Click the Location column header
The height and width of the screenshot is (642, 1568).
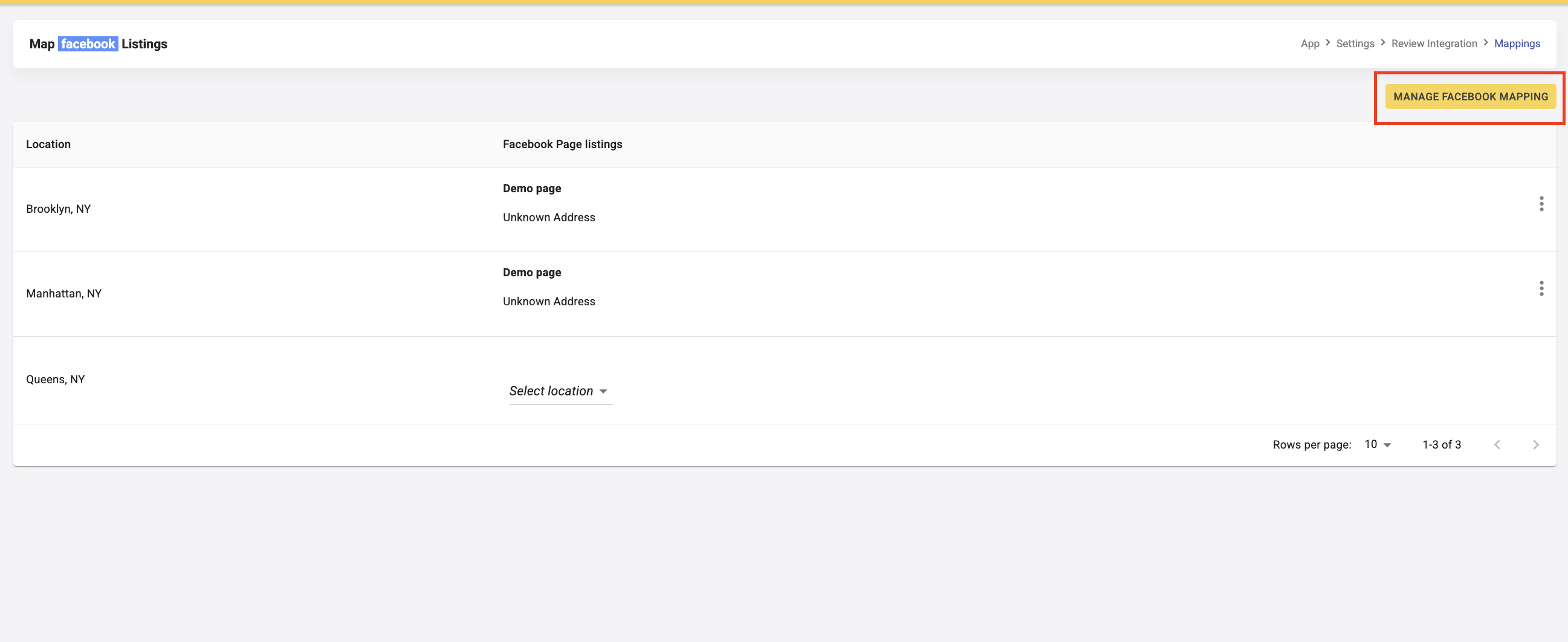tap(48, 144)
